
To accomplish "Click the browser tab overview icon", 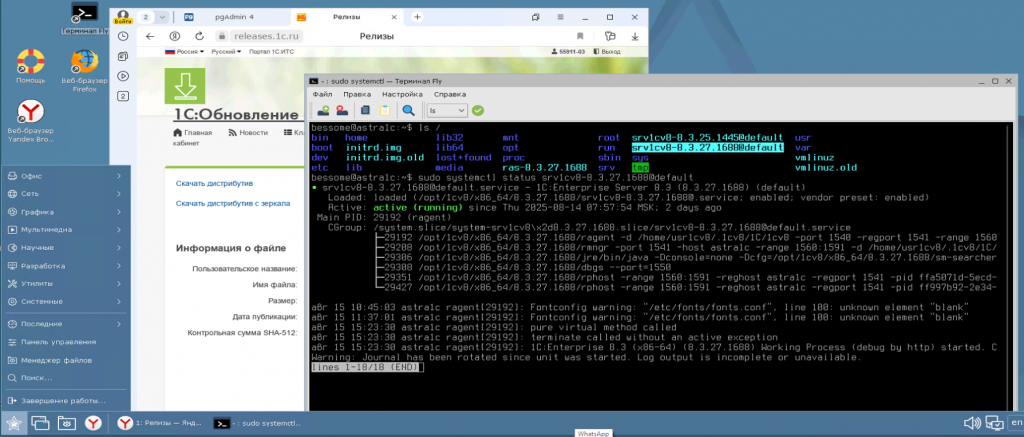I will pyautogui.click(x=536, y=17).
